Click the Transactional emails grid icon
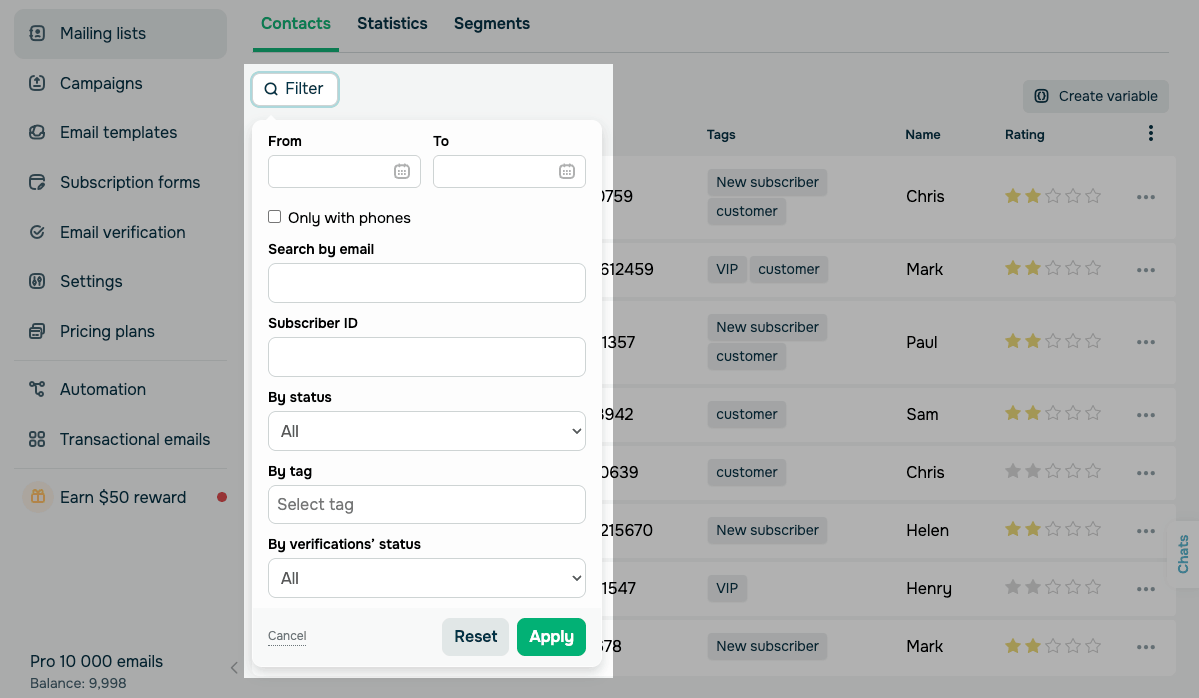The height and width of the screenshot is (698, 1199). pyautogui.click(x=37, y=439)
